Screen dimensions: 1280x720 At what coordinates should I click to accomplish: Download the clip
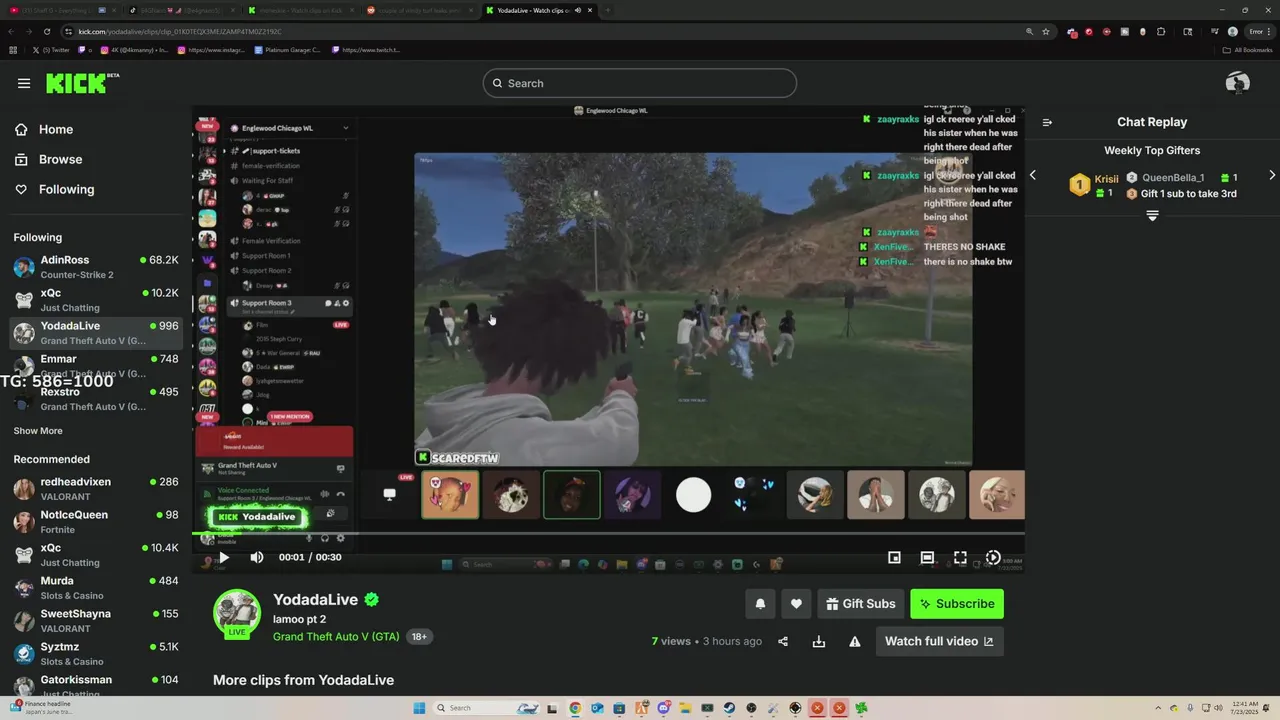point(819,641)
